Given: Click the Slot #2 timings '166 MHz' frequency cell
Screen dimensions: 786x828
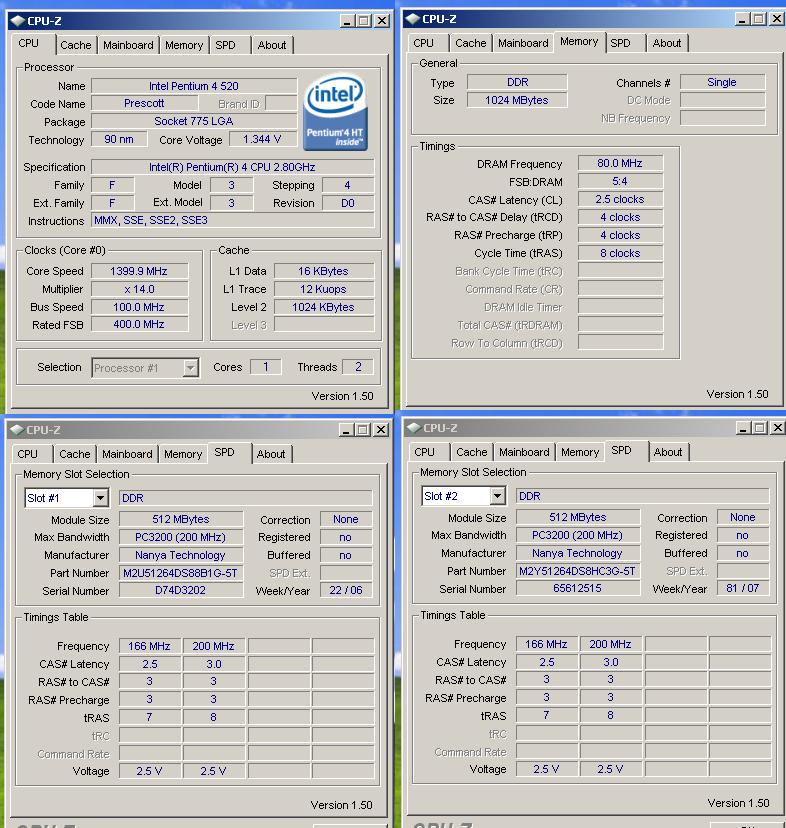Looking at the screenshot, I should pos(546,644).
